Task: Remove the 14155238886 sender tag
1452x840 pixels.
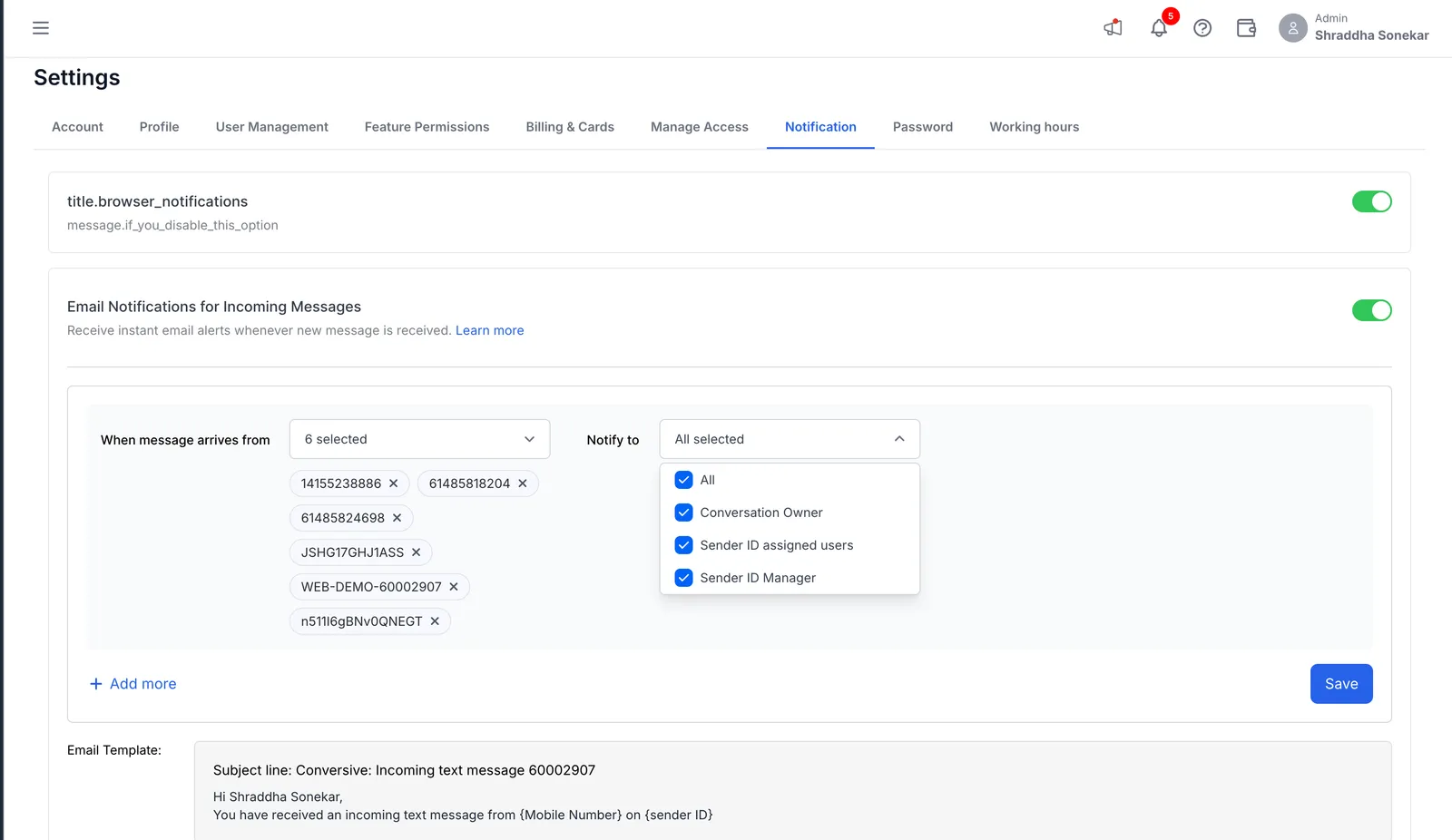Action: point(394,483)
